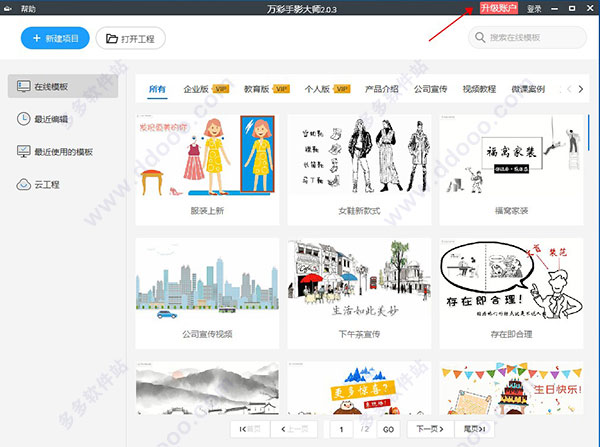This screenshot has height=447, width=600.
Task: Minimize the window
Action: point(554,8)
